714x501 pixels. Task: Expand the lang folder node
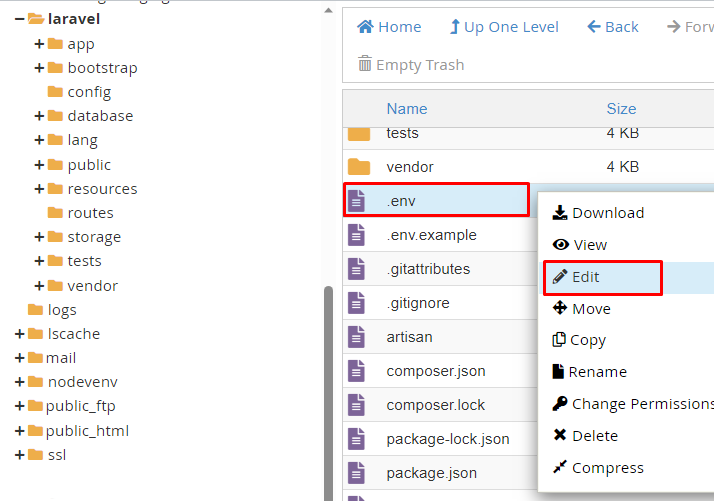point(39,139)
